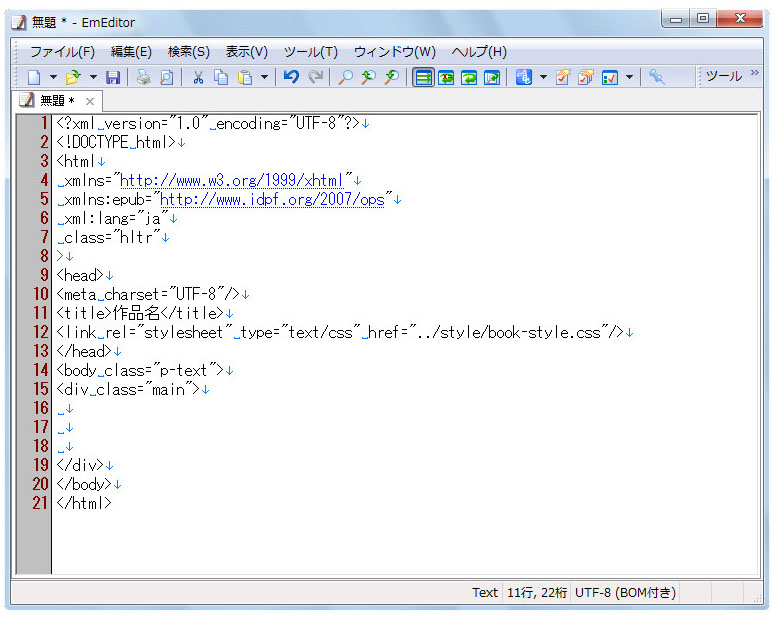Click the configuration selector icon
776x619 pixels.
[x=524, y=77]
